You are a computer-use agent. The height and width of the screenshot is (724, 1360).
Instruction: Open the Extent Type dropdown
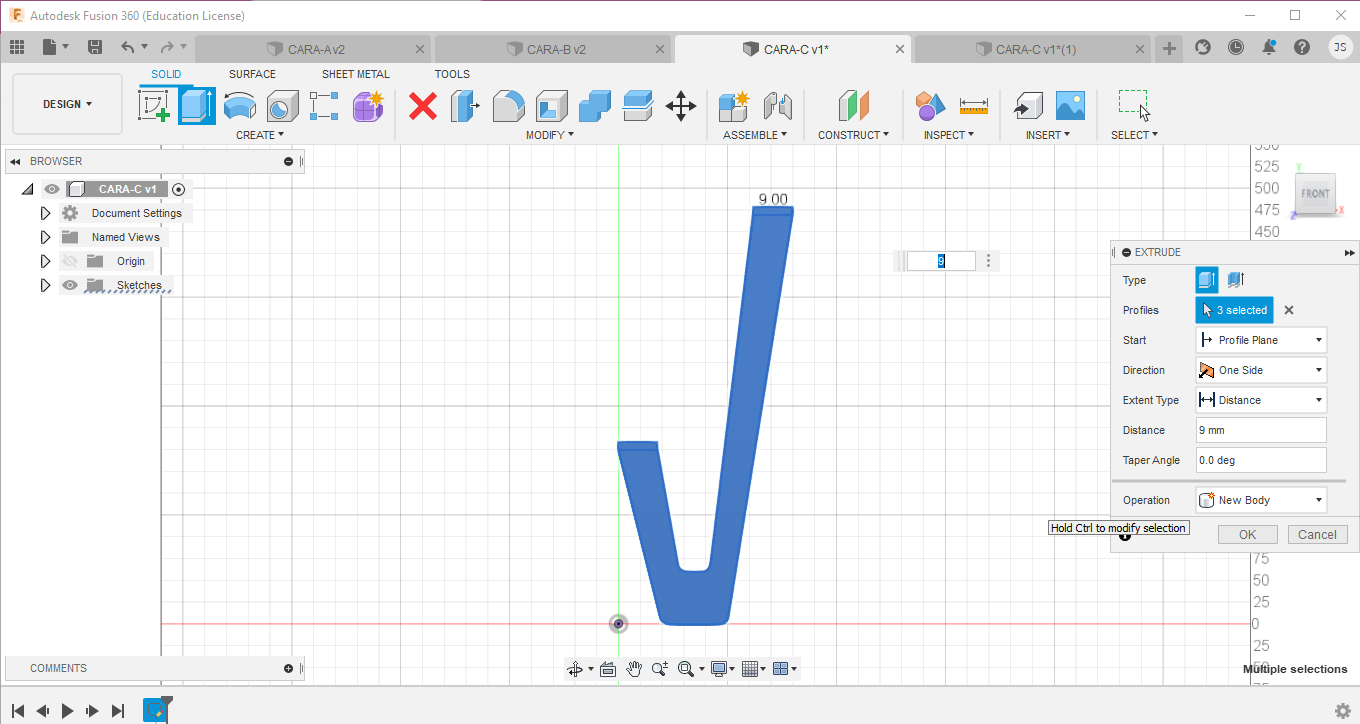[1261, 400]
